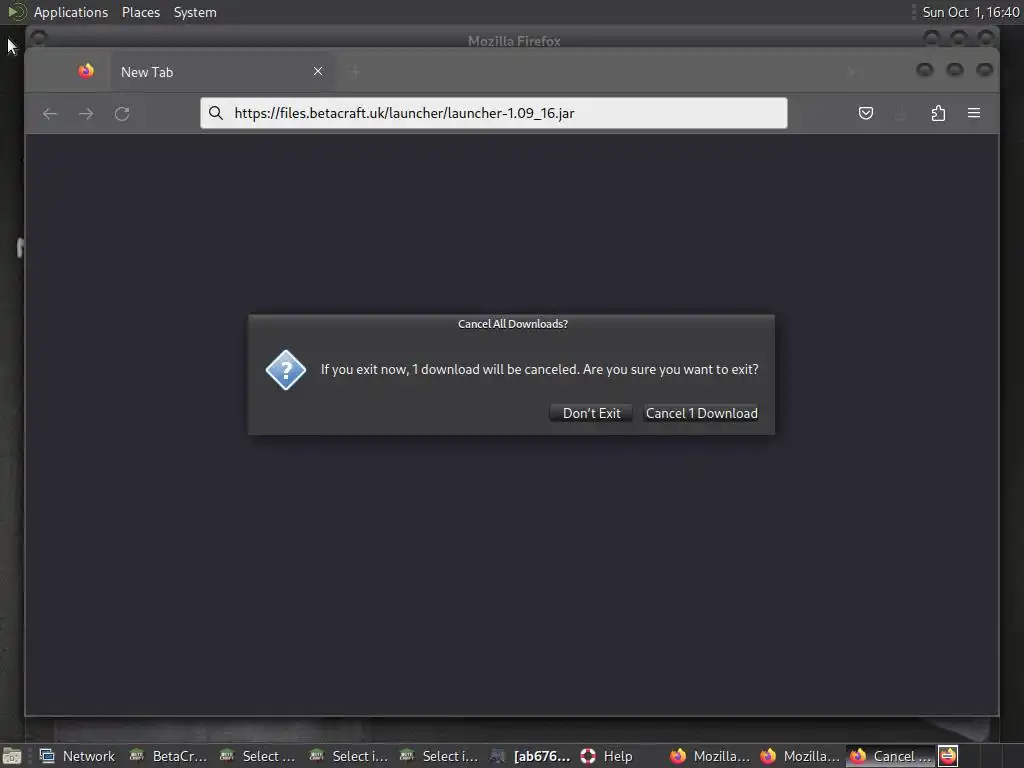This screenshot has height=768, width=1024.
Task: Switch to [ab676... terminal taskbar entry
Action: pos(530,756)
